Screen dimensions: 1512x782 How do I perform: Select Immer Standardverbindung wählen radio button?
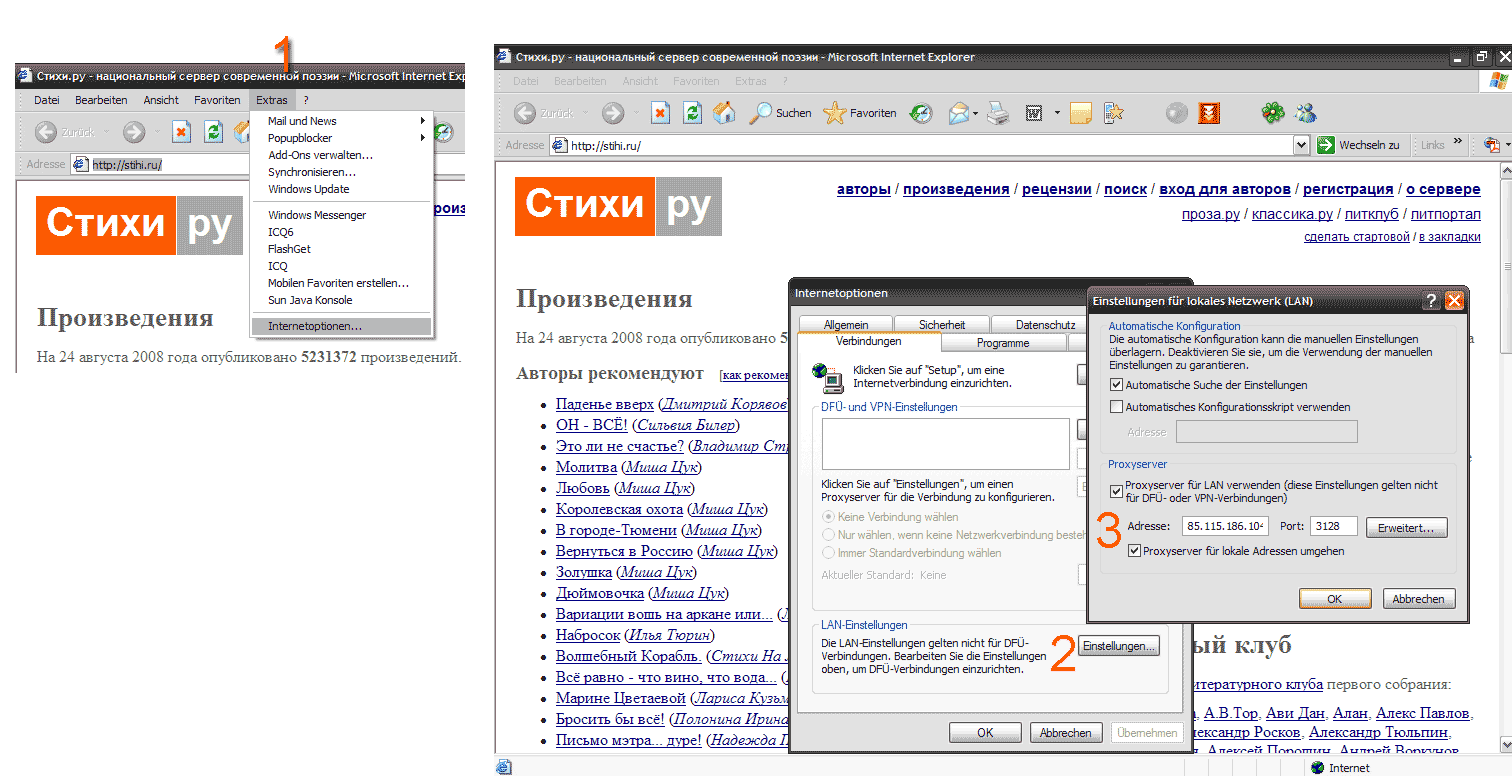(828, 553)
